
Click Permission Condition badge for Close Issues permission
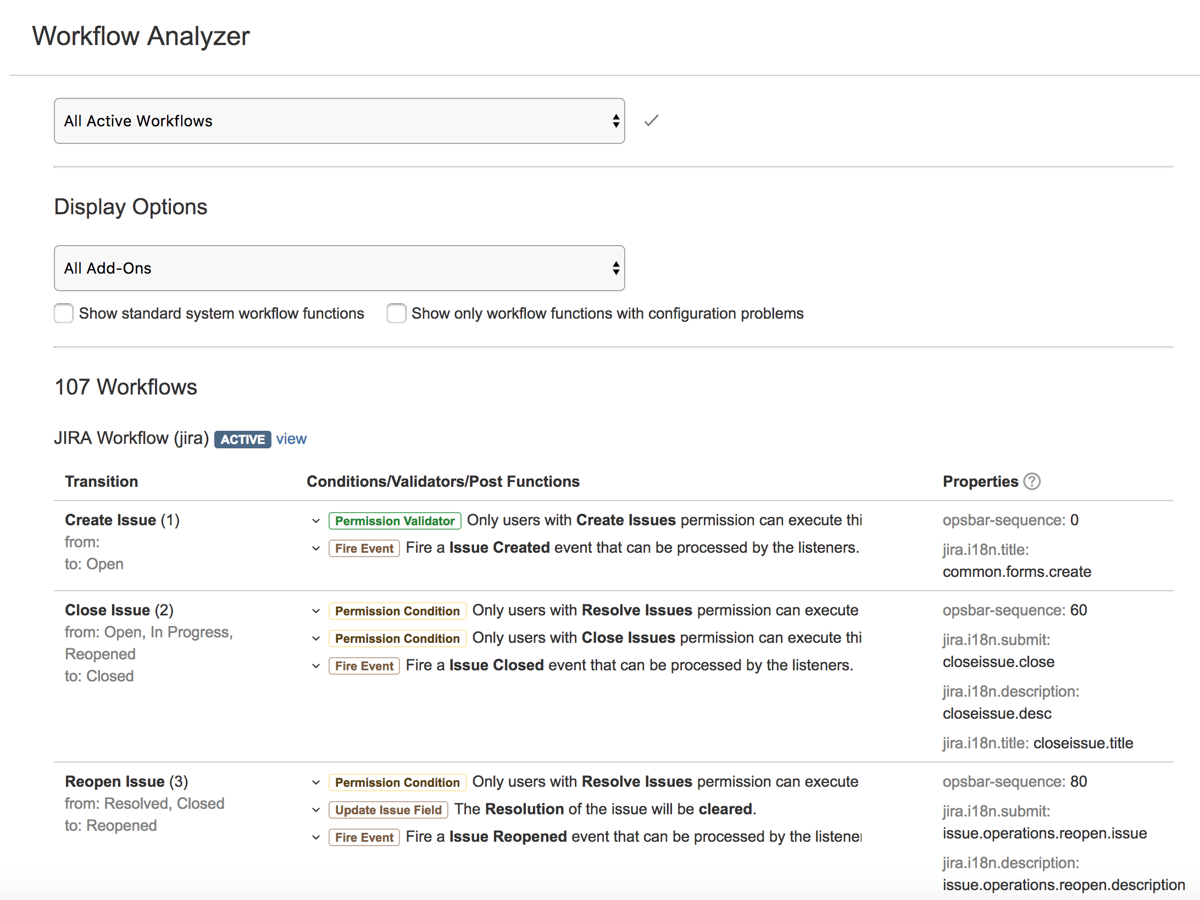[397, 638]
